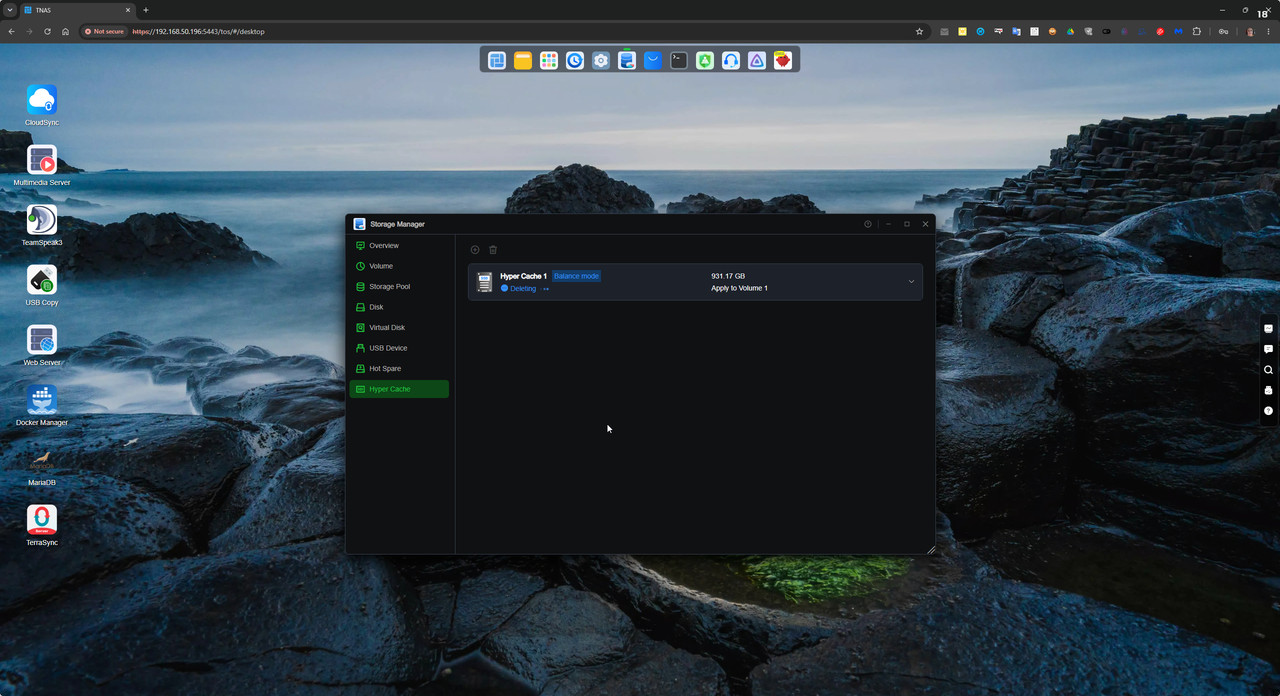Open the green security shield dock icon
The height and width of the screenshot is (696, 1280).
pyautogui.click(x=705, y=61)
